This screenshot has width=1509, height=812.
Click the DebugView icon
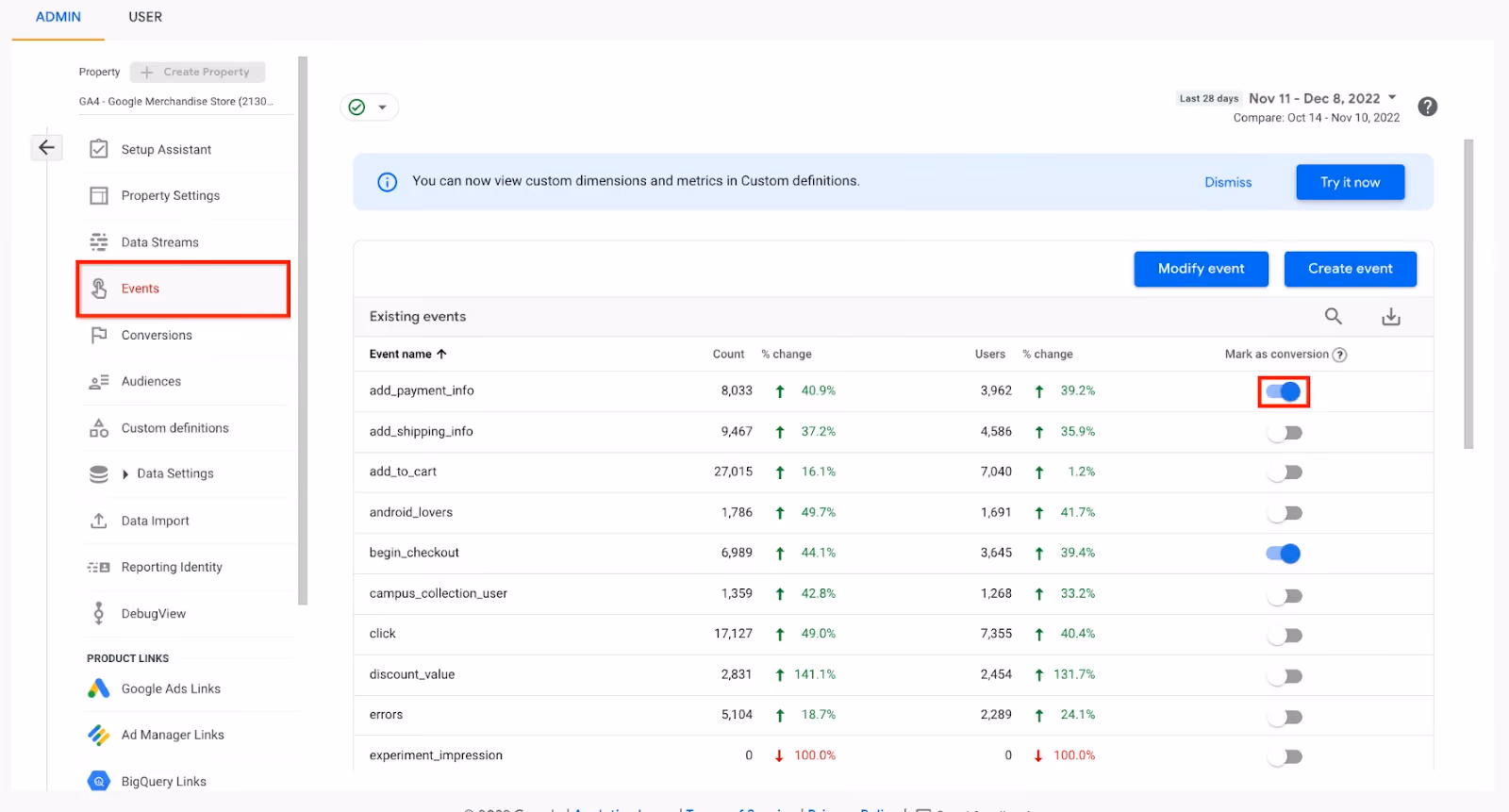pyautogui.click(x=99, y=613)
